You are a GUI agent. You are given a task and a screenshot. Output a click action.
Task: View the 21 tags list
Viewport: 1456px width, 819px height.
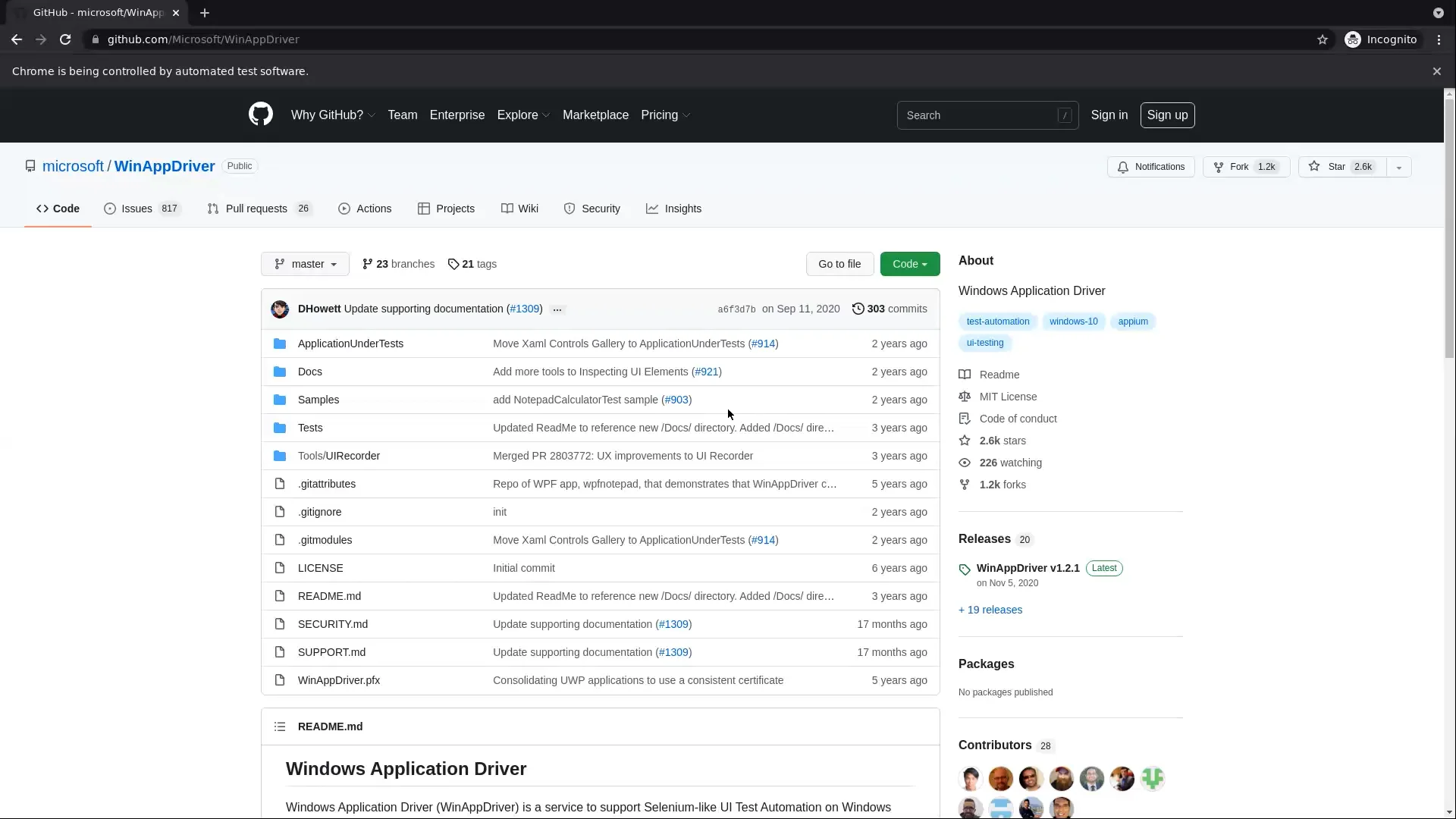click(x=472, y=264)
